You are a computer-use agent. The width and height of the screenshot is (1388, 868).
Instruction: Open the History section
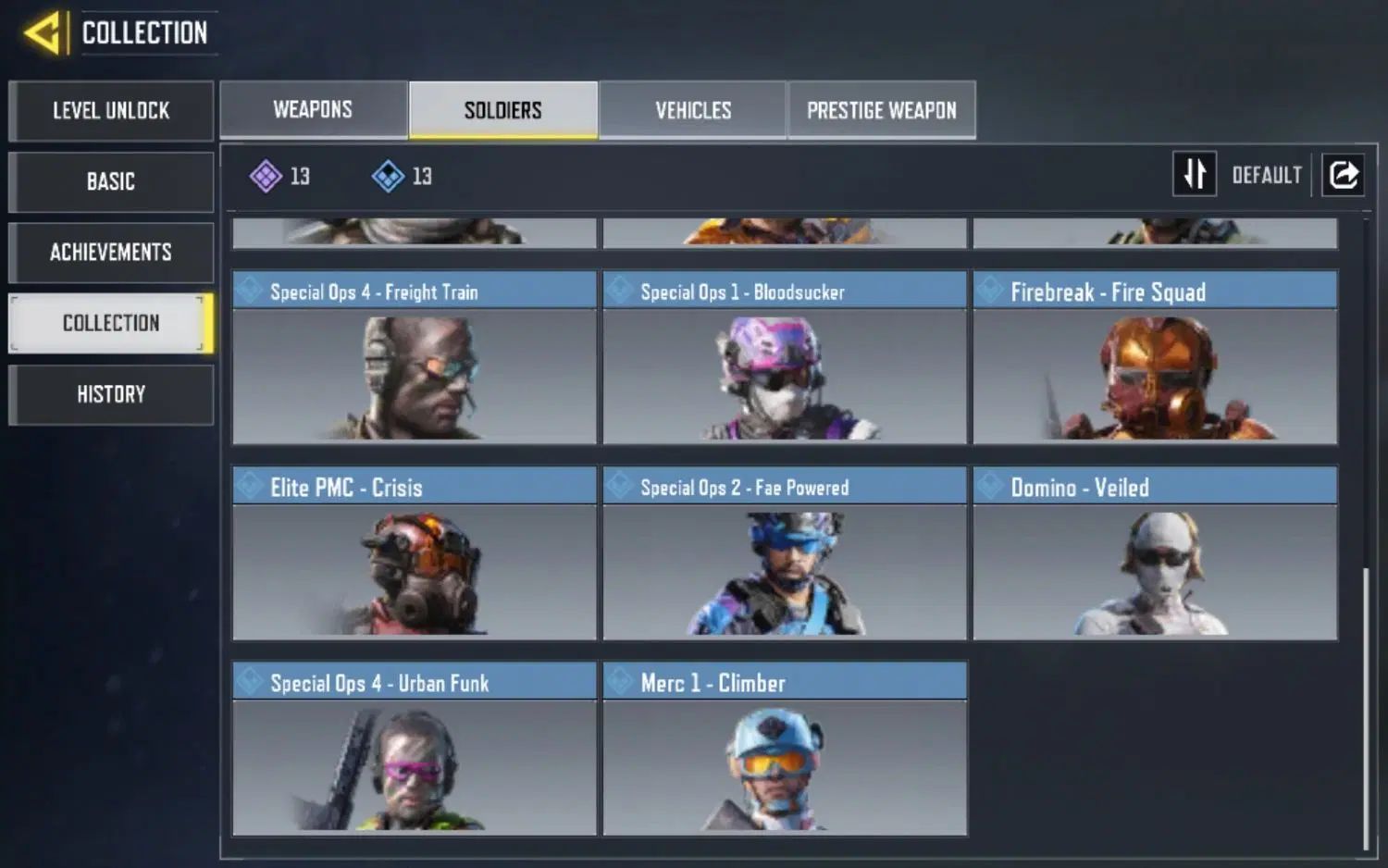[x=111, y=395]
